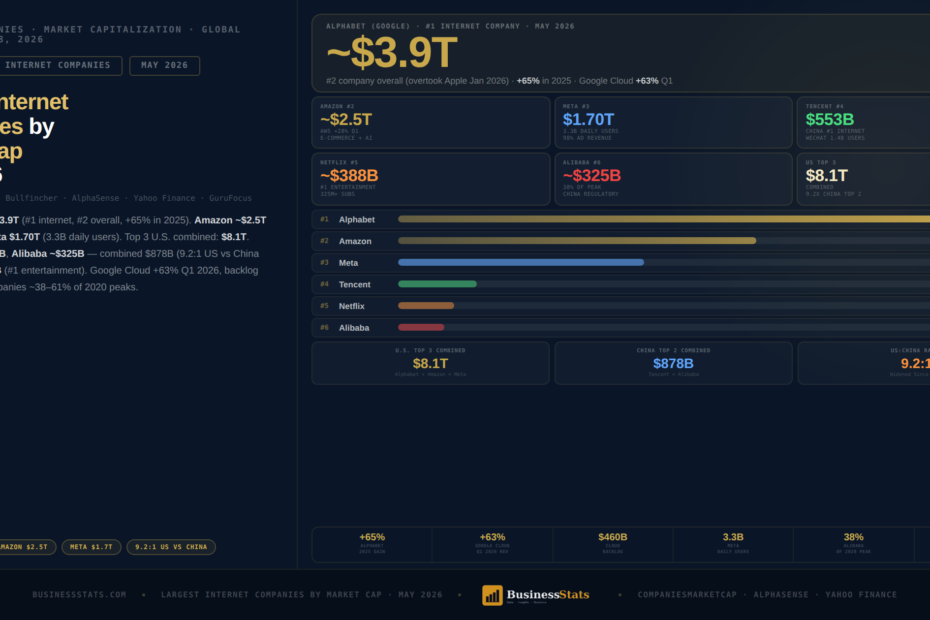The height and width of the screenshot is (620, 930).
Task: Select the 9.2:1 US VS CHINA pill
Action: 171,547
